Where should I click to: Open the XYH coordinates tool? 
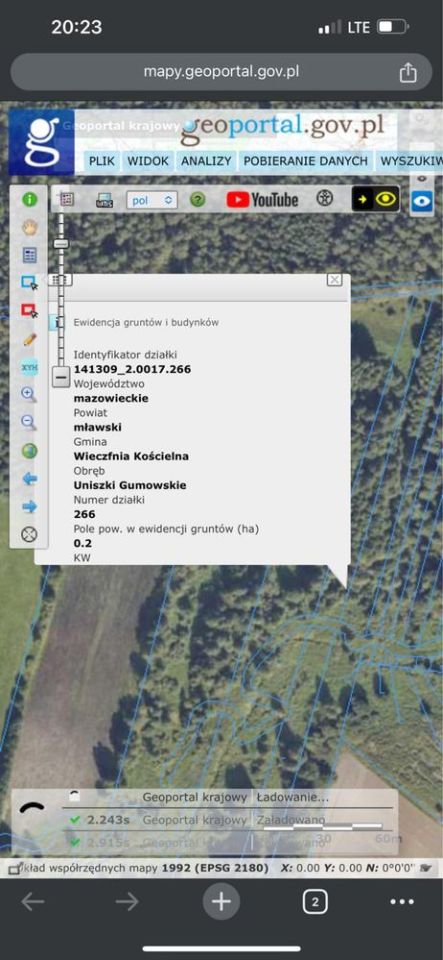pyautogui.click(x=29, y=367)
